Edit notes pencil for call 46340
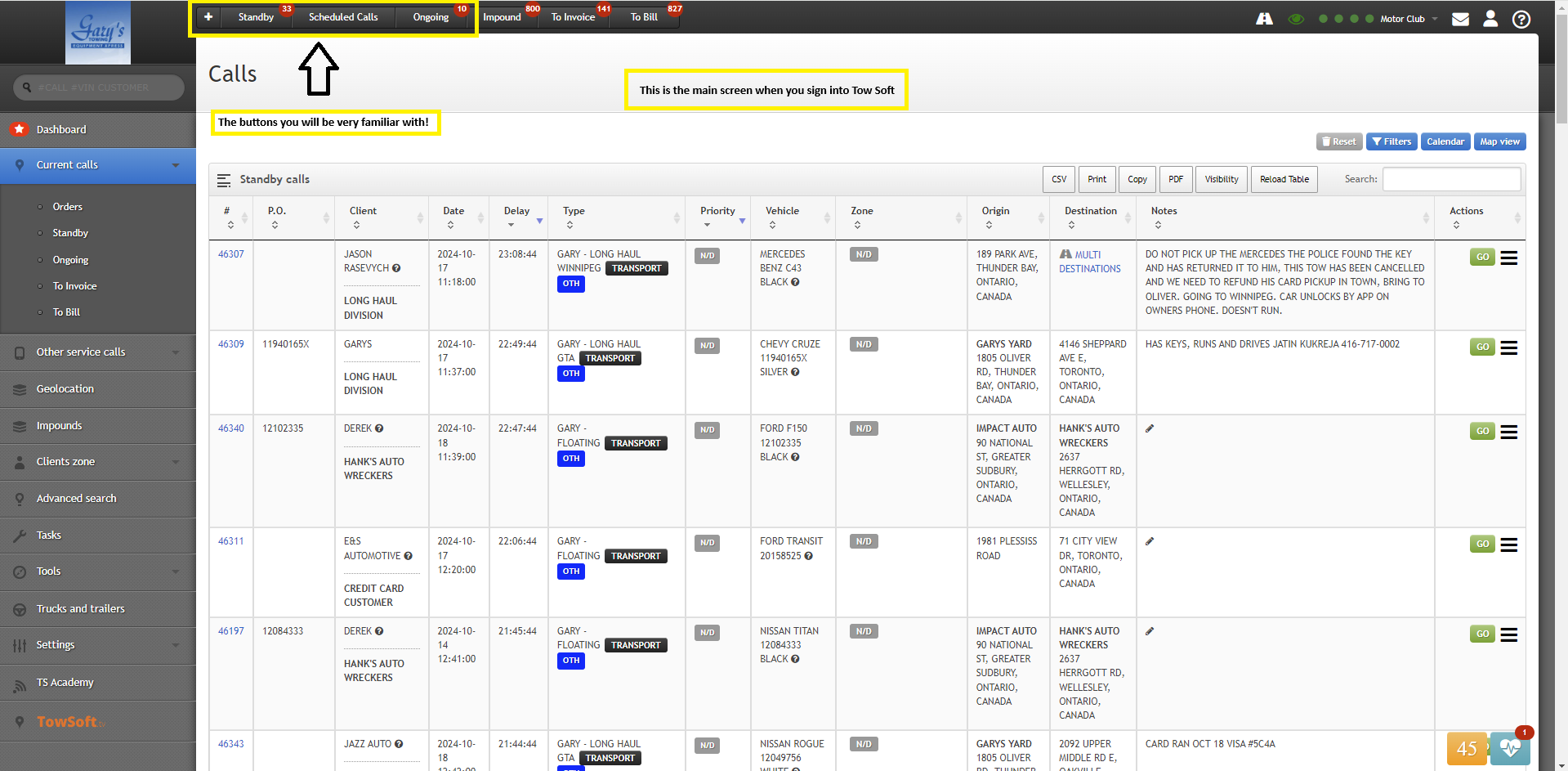Viewport: 1568px width, 771px height. click(x=1150, y=428)
